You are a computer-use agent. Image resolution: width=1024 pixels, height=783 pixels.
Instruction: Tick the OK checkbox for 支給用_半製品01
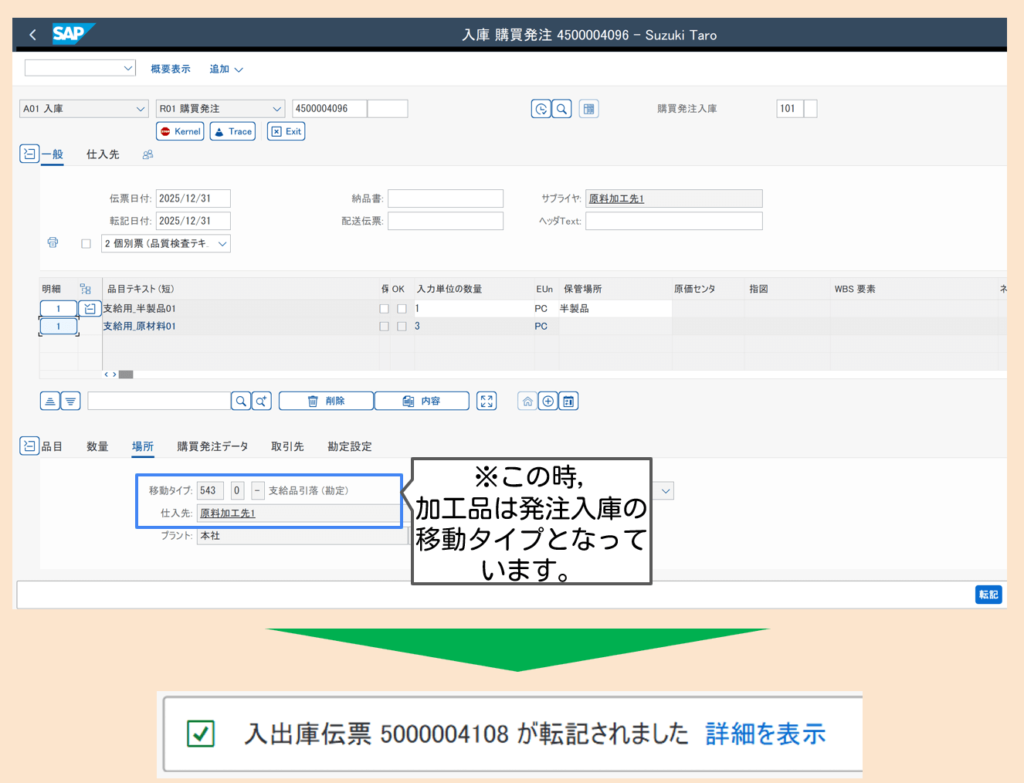[401, 309]
